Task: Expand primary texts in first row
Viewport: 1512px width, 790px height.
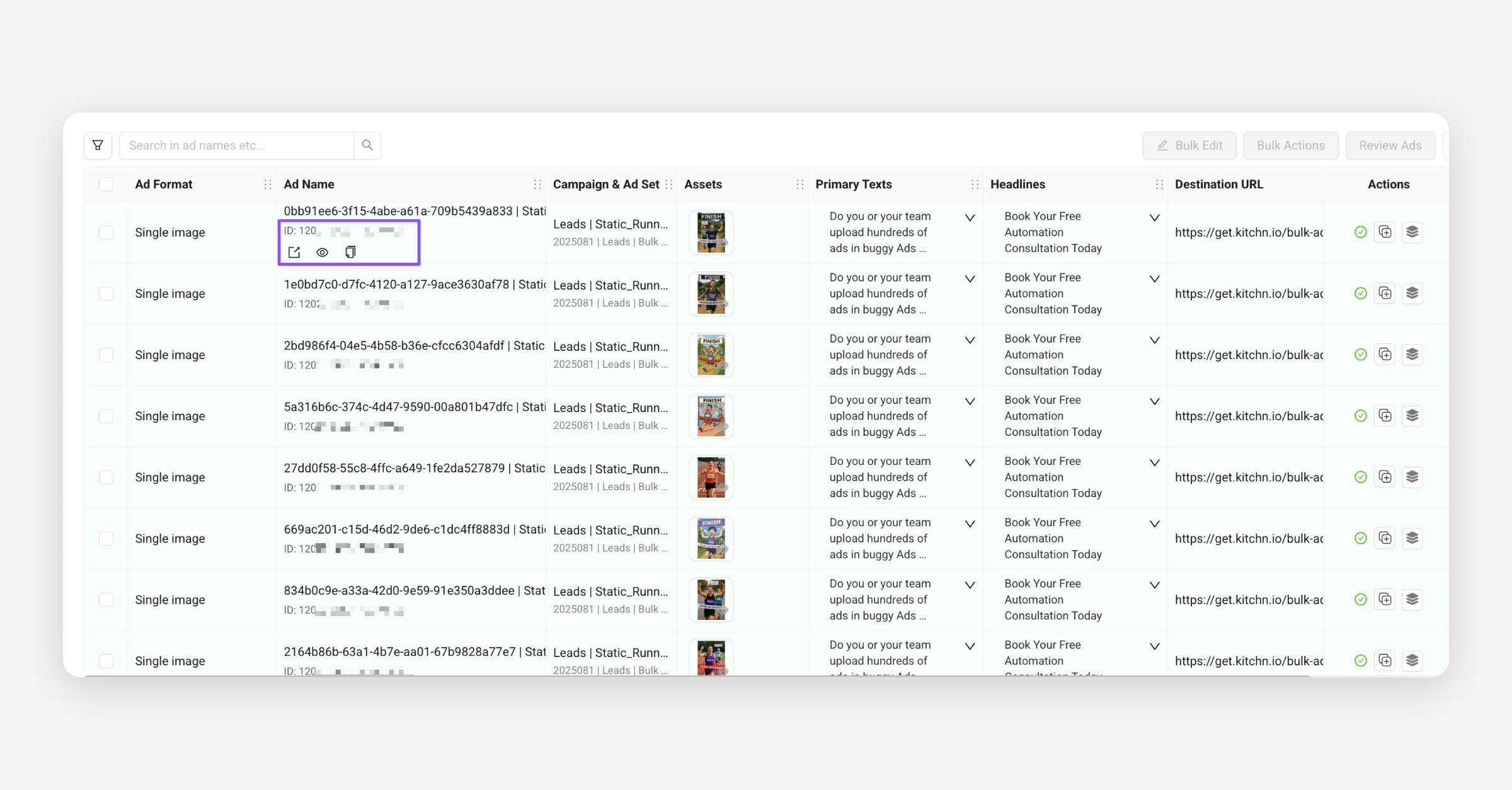Action: click(970, 218)
